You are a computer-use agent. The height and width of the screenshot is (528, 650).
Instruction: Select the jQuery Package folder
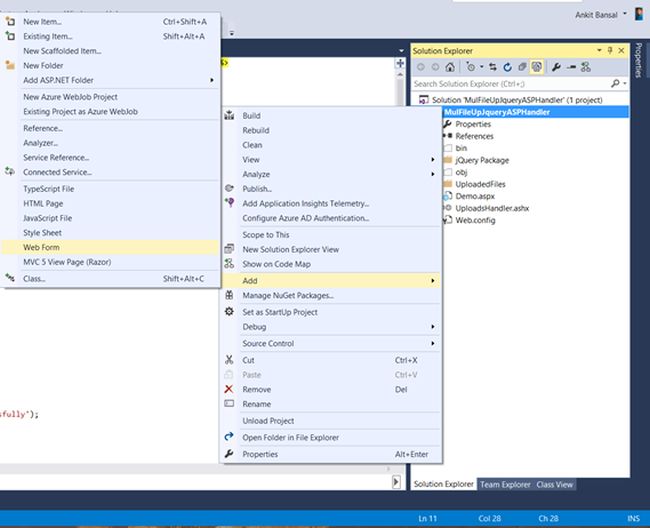tap(482, 160)
